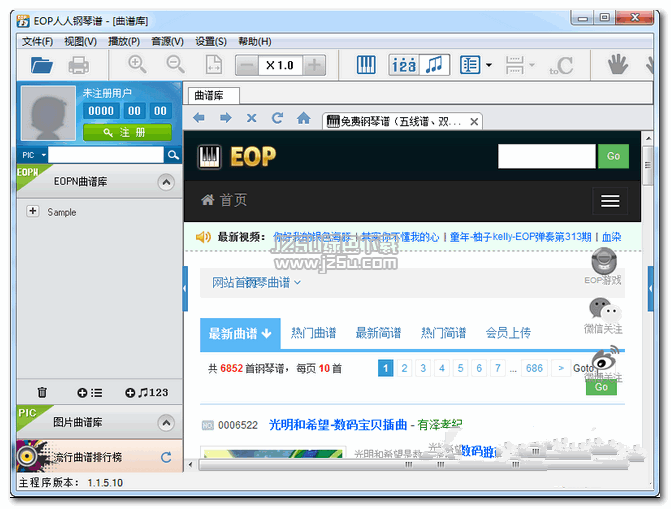
Task: Open a score file with folder icon
Action: pyautogui.click(x=42, y=65)
